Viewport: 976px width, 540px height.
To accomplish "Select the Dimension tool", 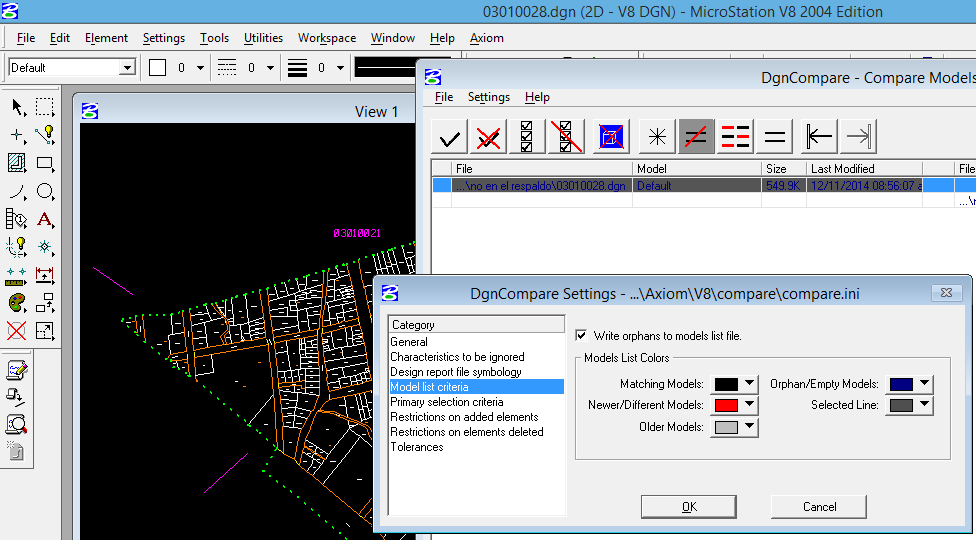I will (44, 274).
